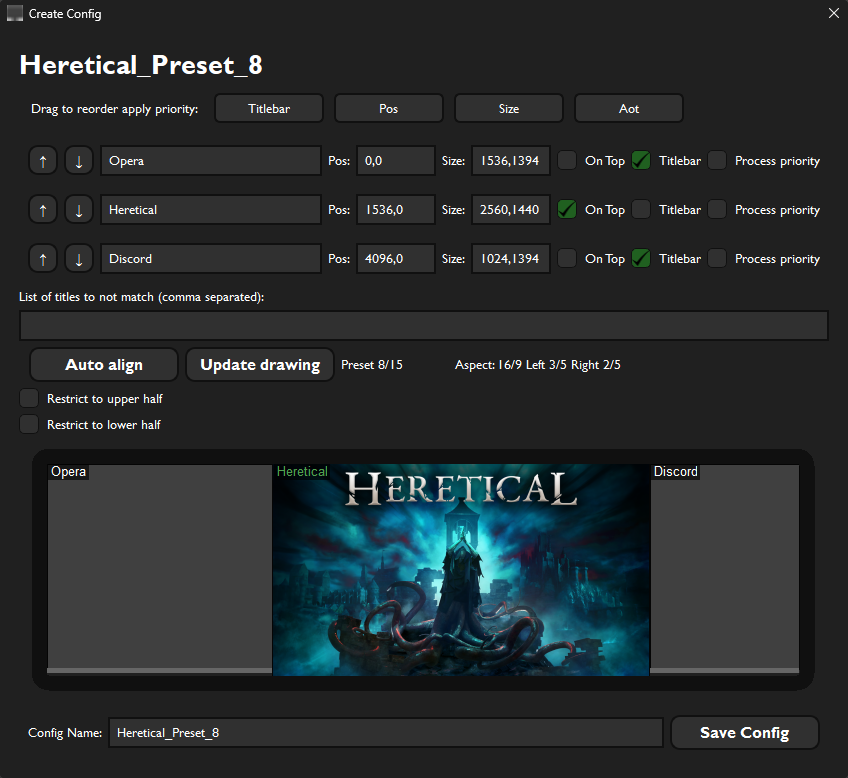Enable Process priority for Heretical
This screenshot has height=778, width=848.
click(717, 210)
